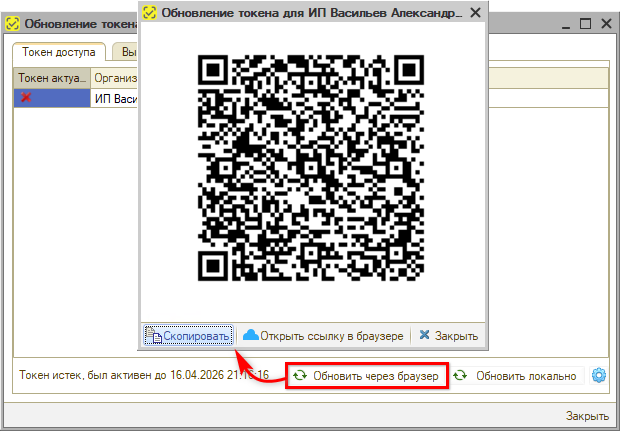Click the 1C icon in QR dialog title
This screenshot has width=620, height=431.
150,13
